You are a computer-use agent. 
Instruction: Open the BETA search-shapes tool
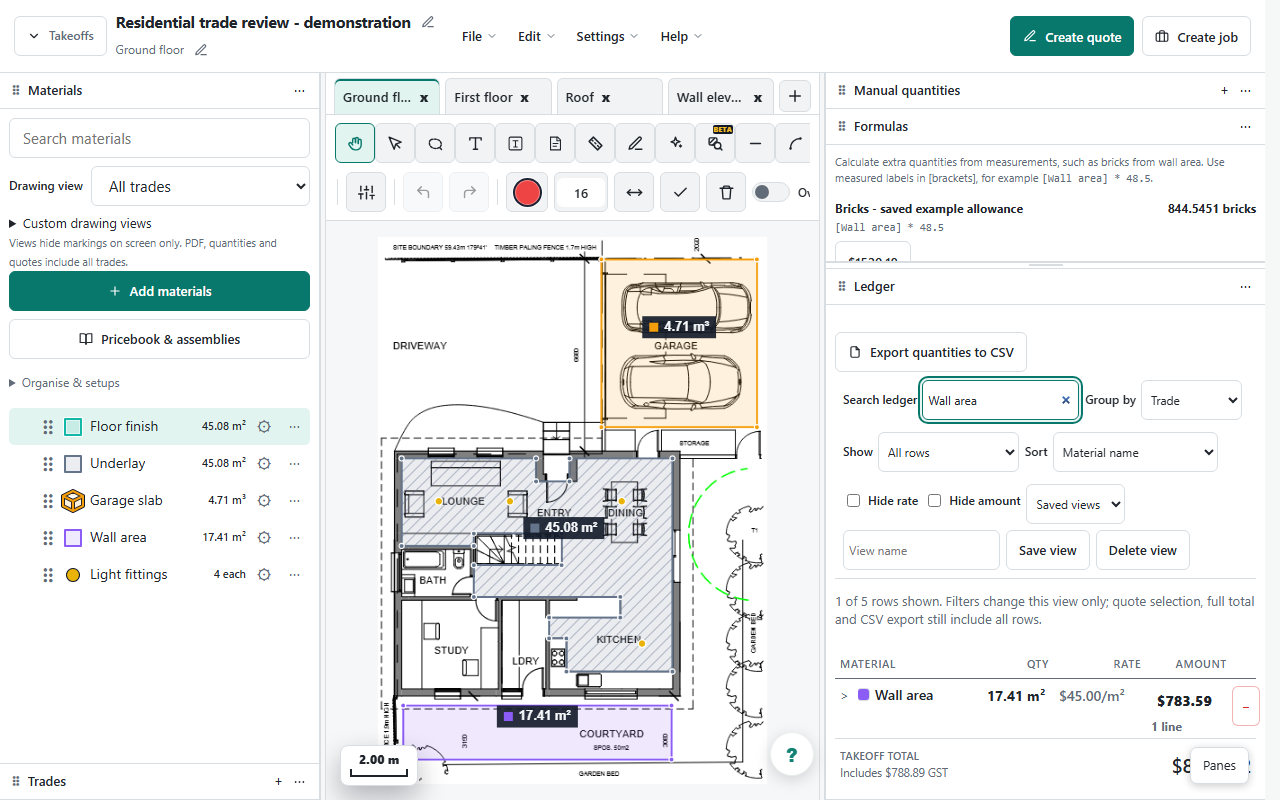[x=715, y=143]
